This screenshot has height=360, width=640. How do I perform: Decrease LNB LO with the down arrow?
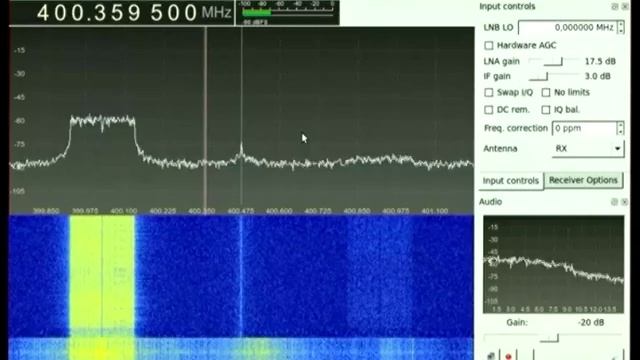[x=621, y=31]
